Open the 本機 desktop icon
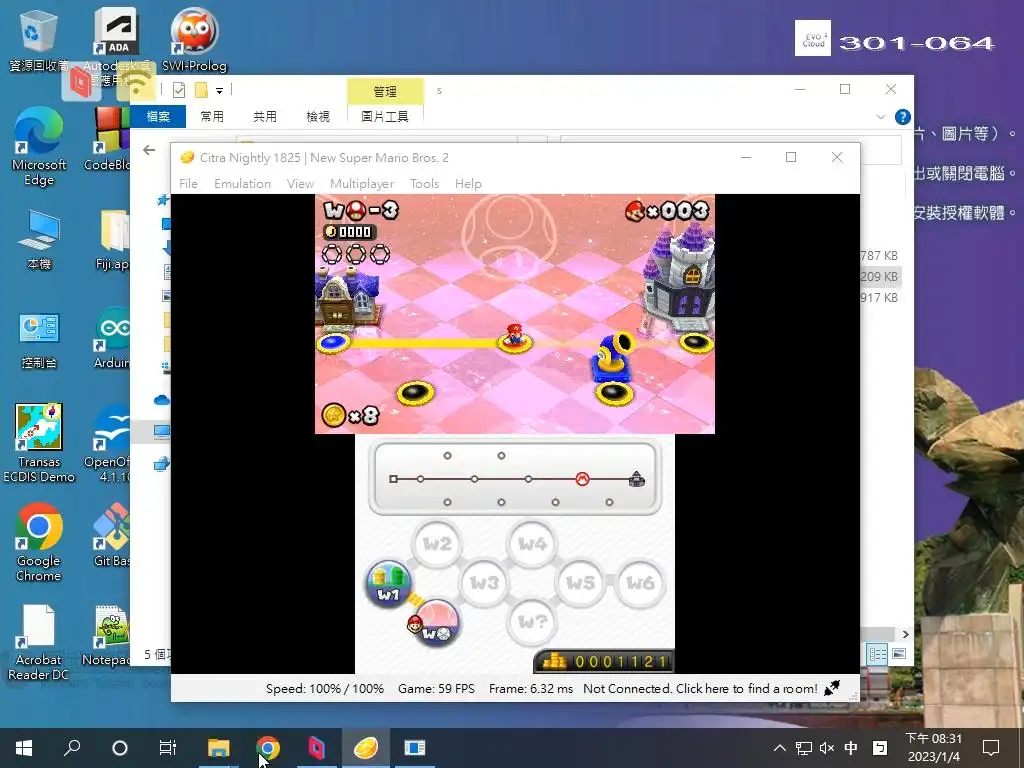This screenshot has height=768, width=1024. [39, 240]
